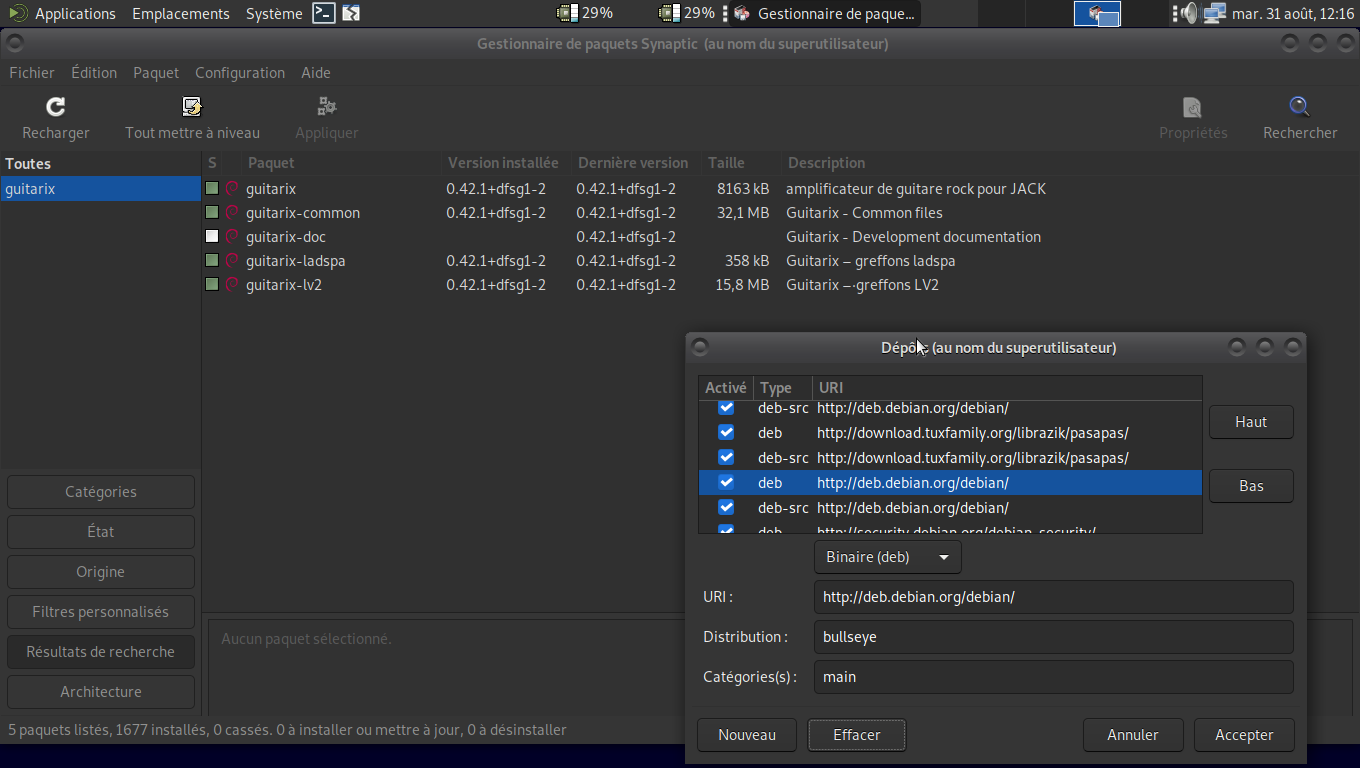
Task: Click the Recharger reload icon
Action: point(56,107)
